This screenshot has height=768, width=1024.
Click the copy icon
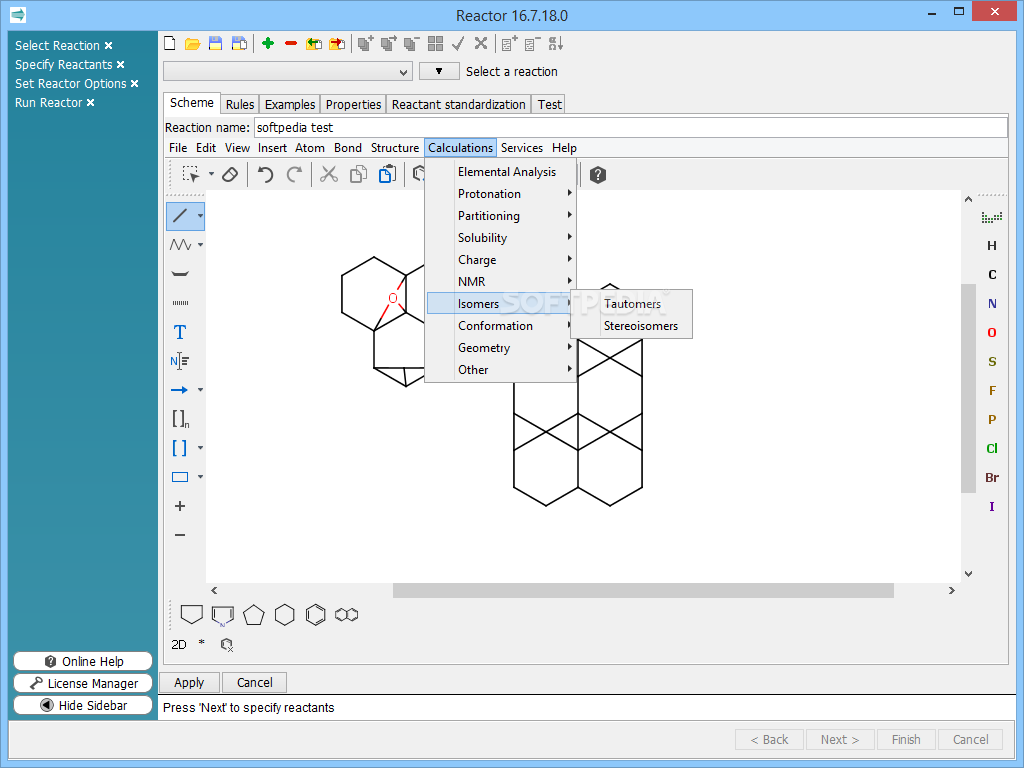pyautogui.click(x=358, y=174)
